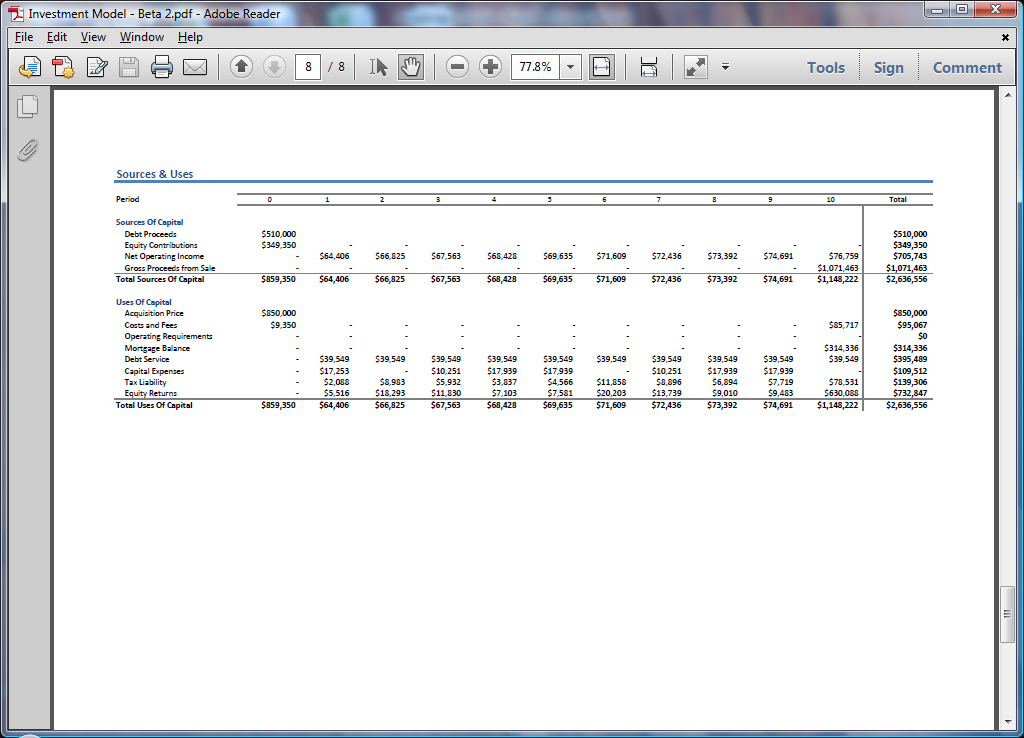Open the Tools pane
The height and width of the screenshot is (738, 1024).
826,67
